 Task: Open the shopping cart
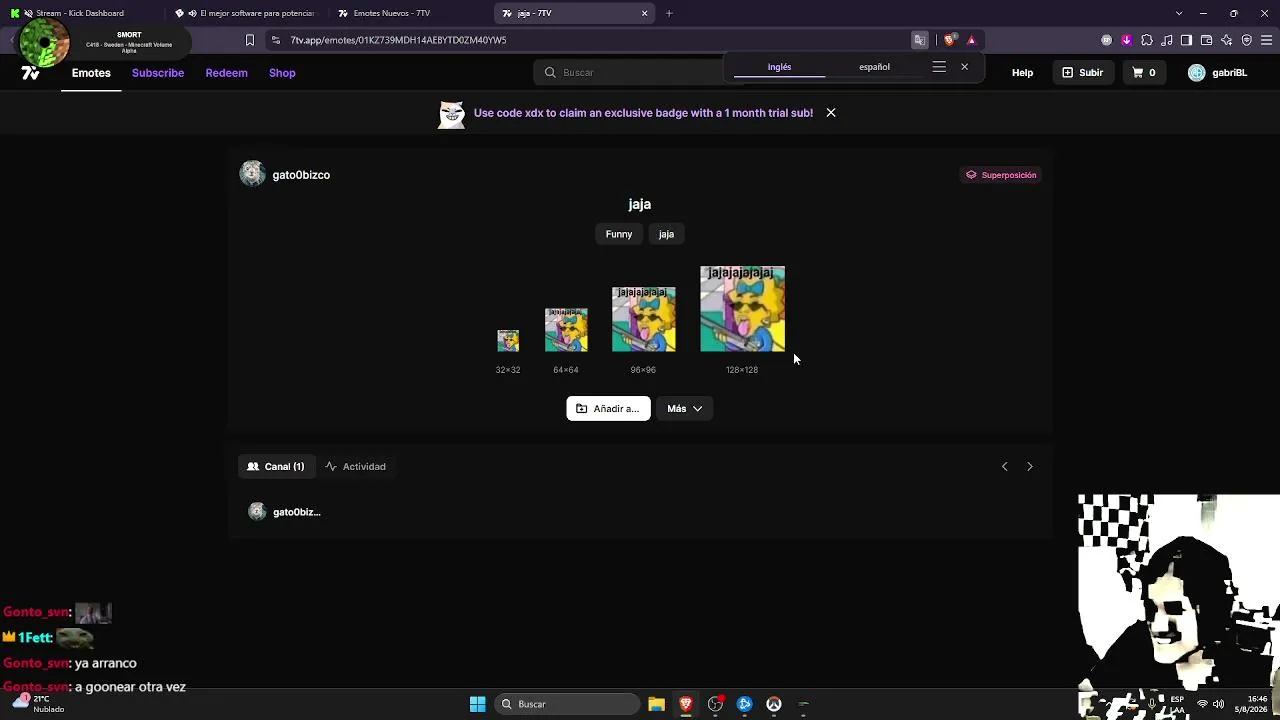coord(1144,73)
